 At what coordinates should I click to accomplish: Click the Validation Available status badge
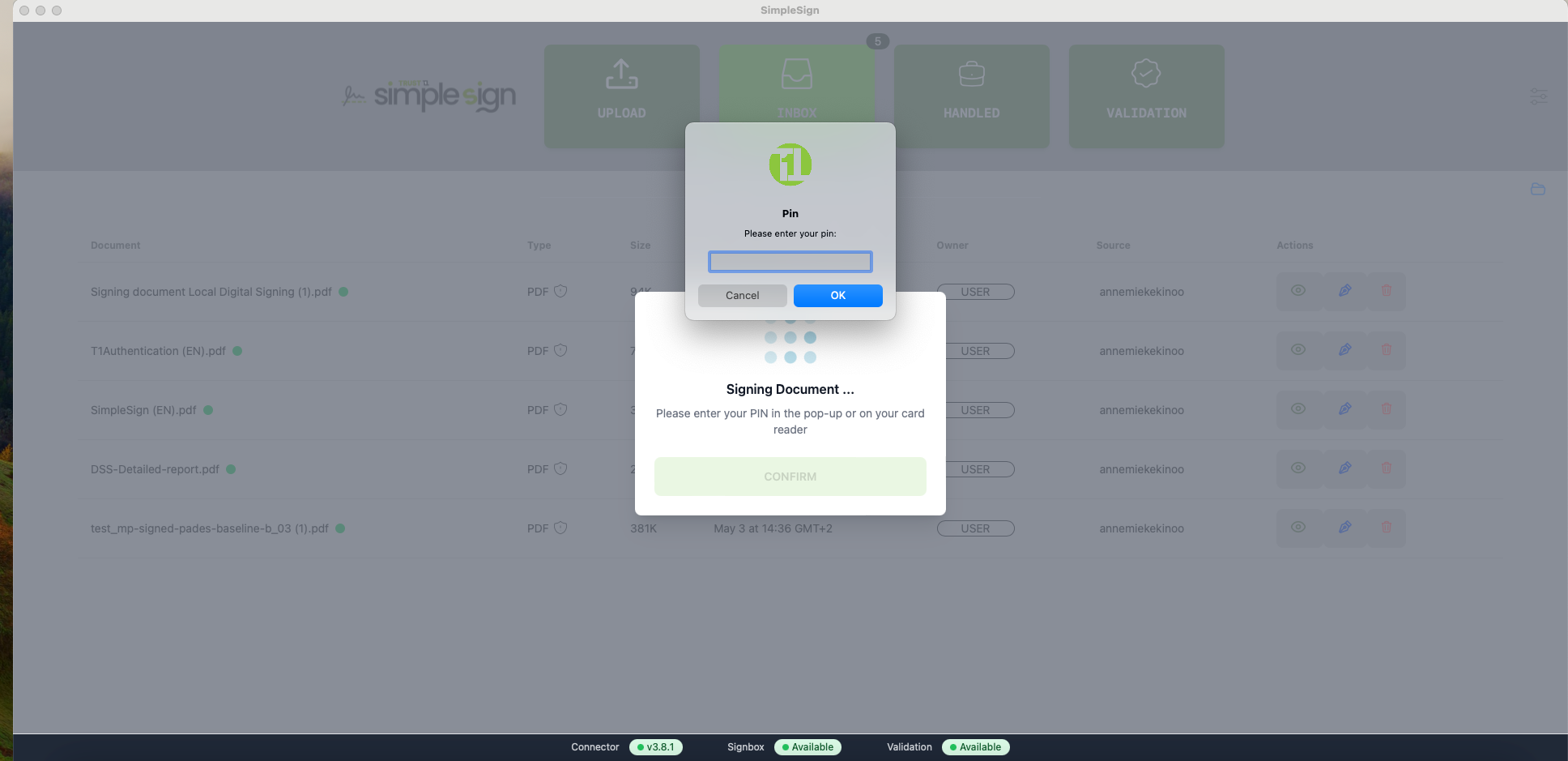pos(975,747)
